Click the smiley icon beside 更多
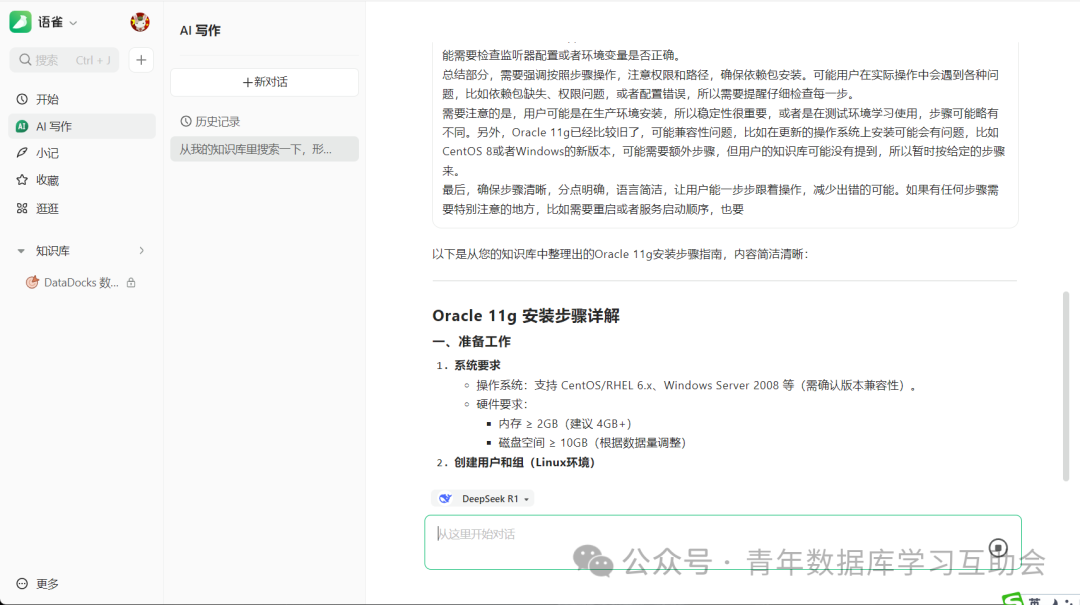 (22, 584)
